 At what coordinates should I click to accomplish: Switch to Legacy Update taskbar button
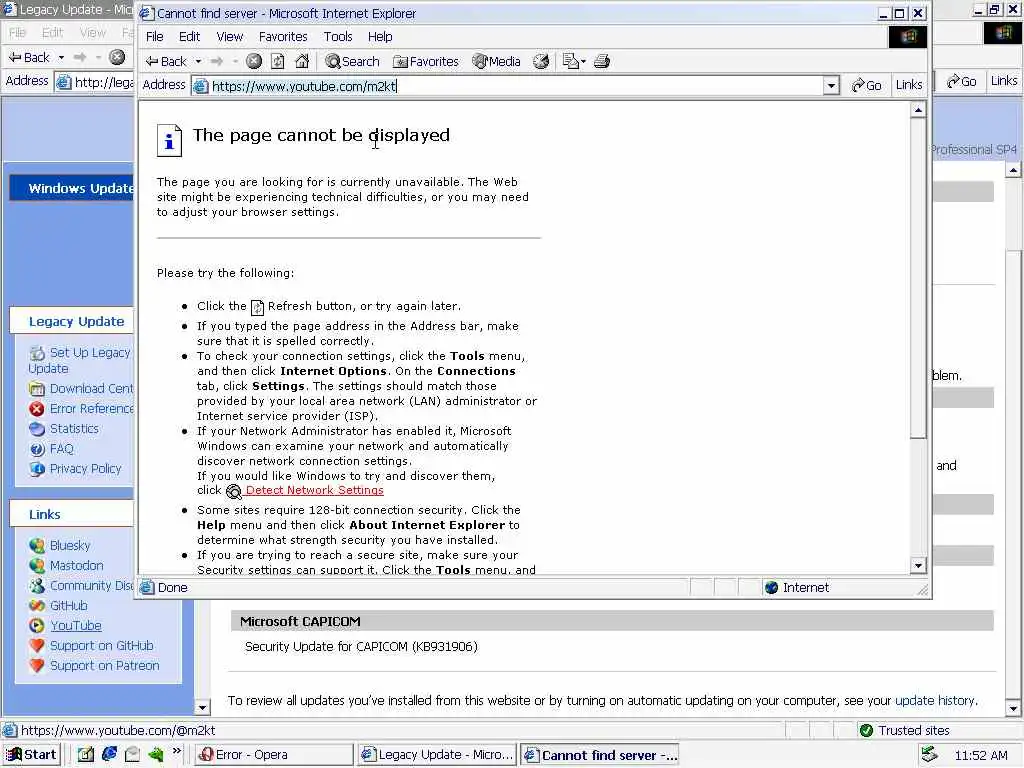click(x=437, y=755)
